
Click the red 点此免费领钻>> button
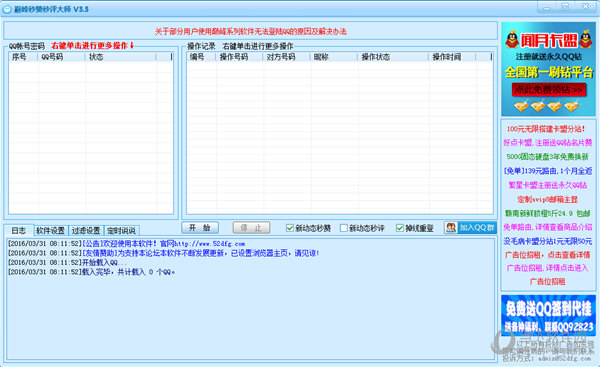pyautogui.click(x=549, y=90)
